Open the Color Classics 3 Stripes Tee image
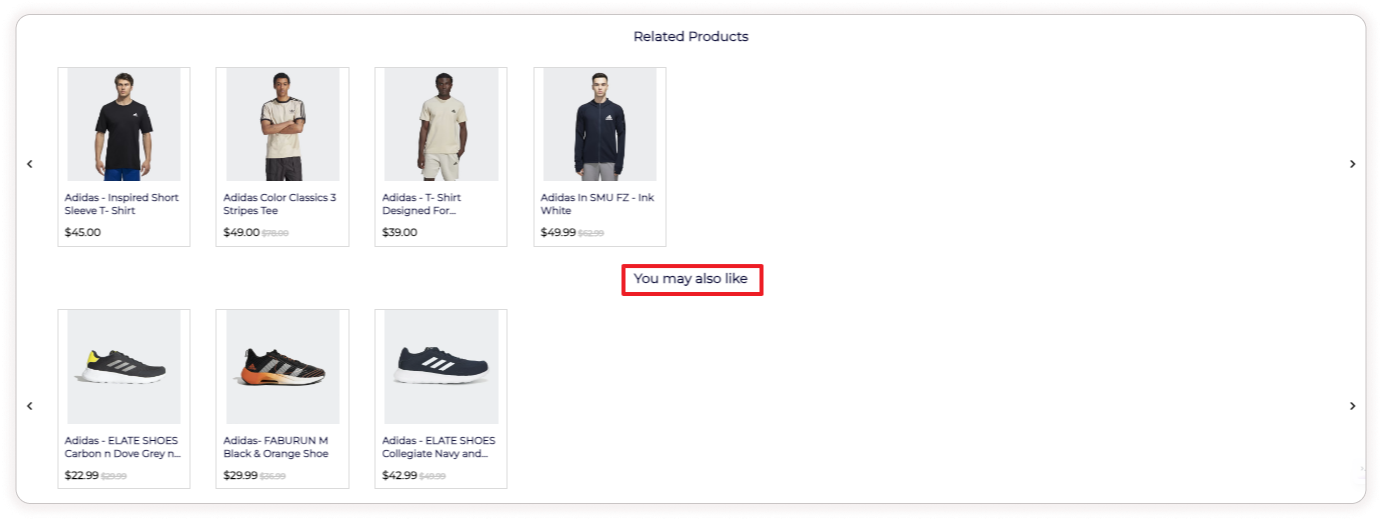Screen dimensions: 1382x520 (x=282, y=125)
